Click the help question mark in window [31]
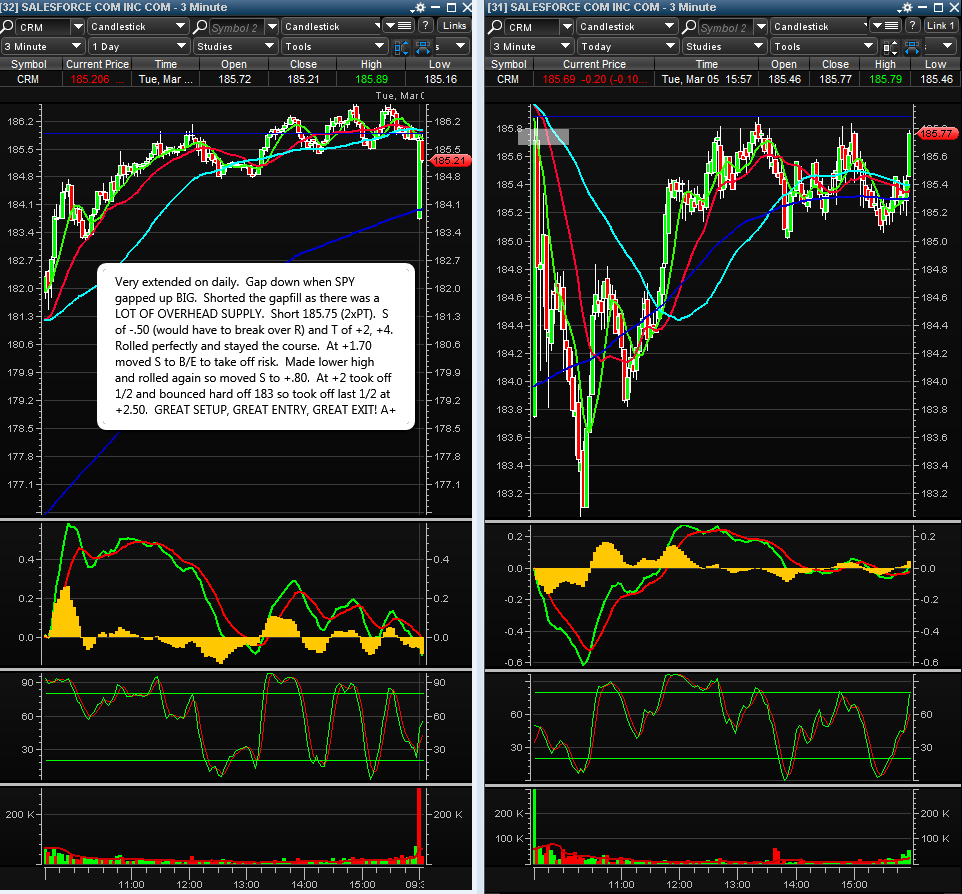Image resolution: width=962 pixels, height=894 pixels. 913,26
